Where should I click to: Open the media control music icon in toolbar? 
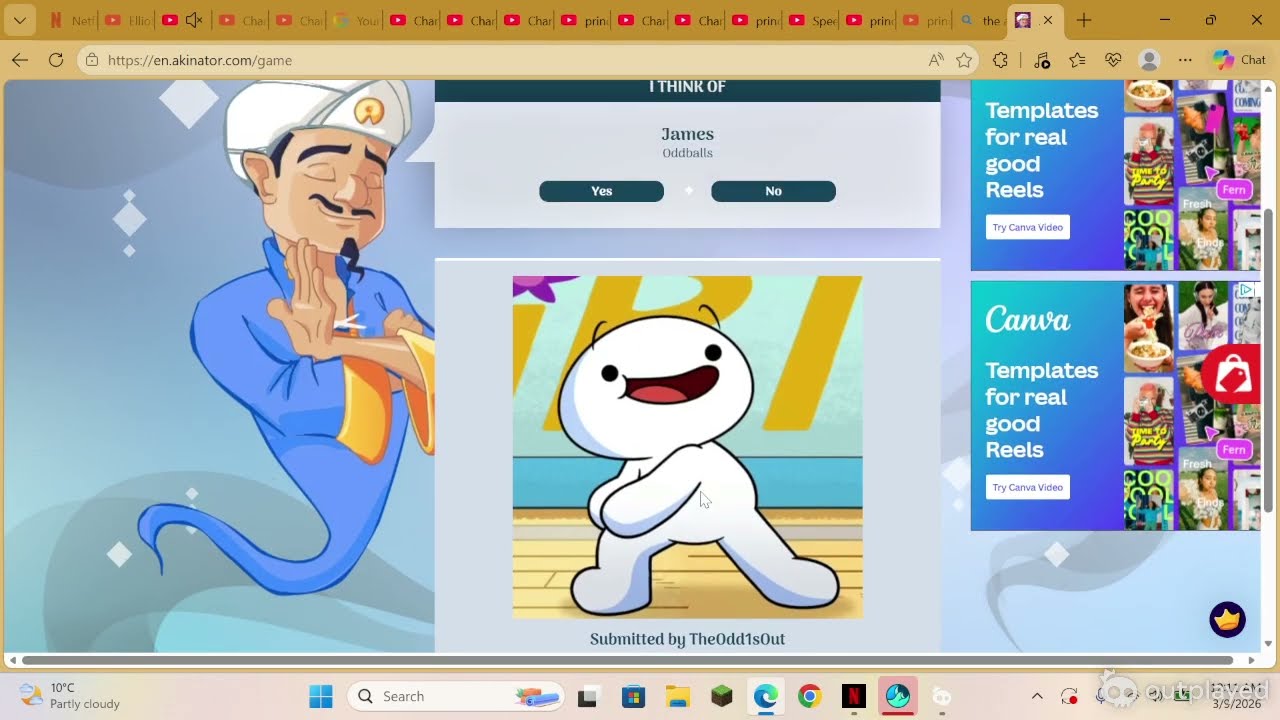coord(1041,60)
